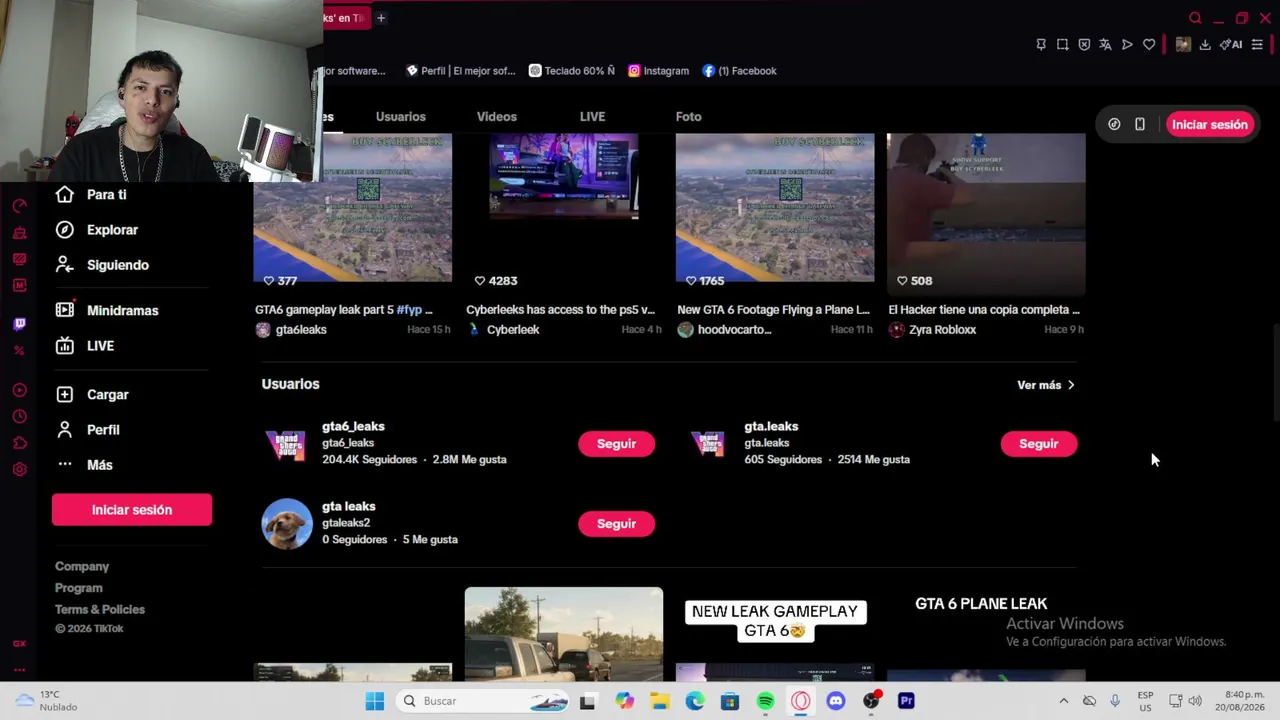Click the browser search magnifier icon

point(1195,18)
